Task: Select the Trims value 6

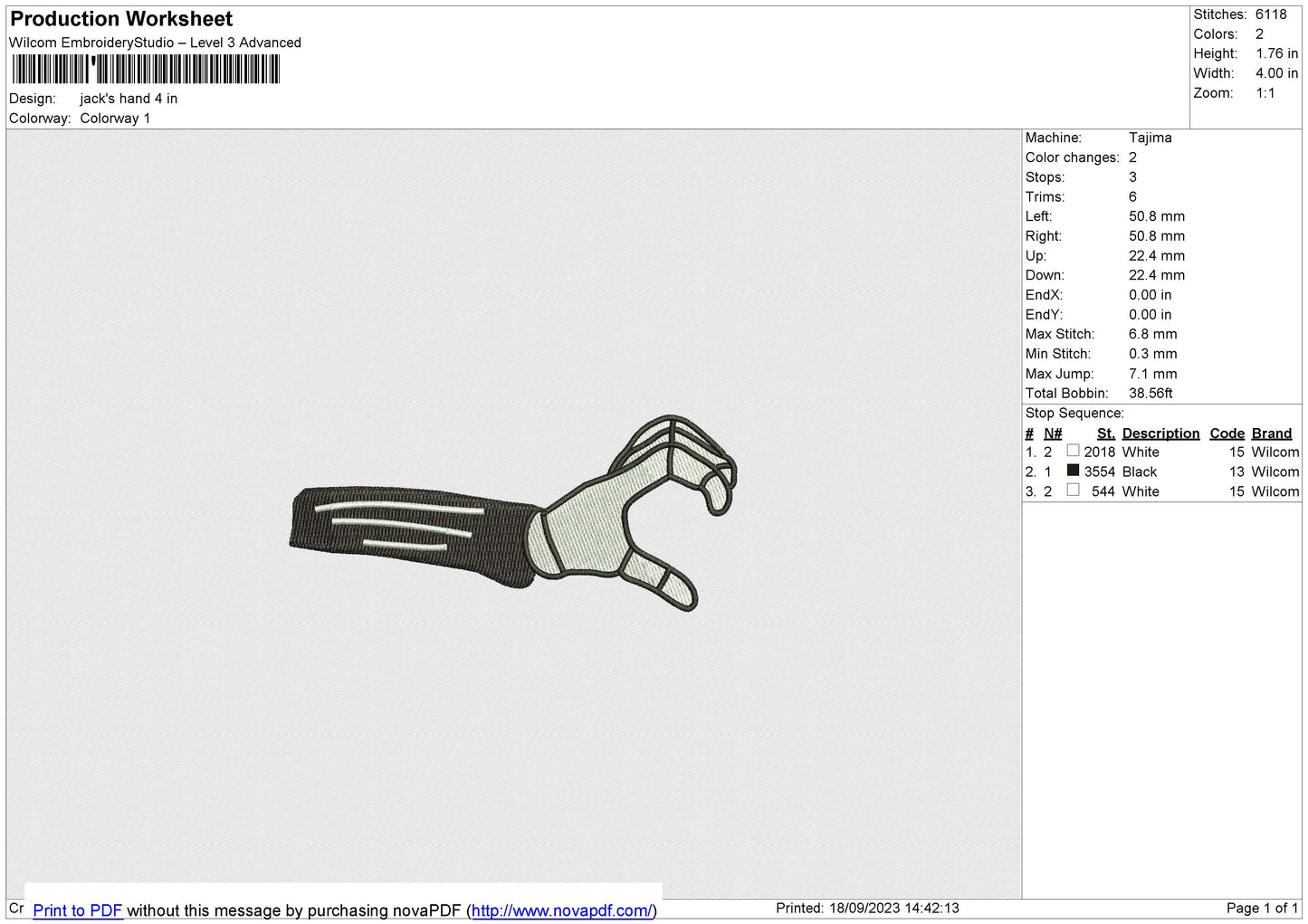Action: pos(1132,196)
